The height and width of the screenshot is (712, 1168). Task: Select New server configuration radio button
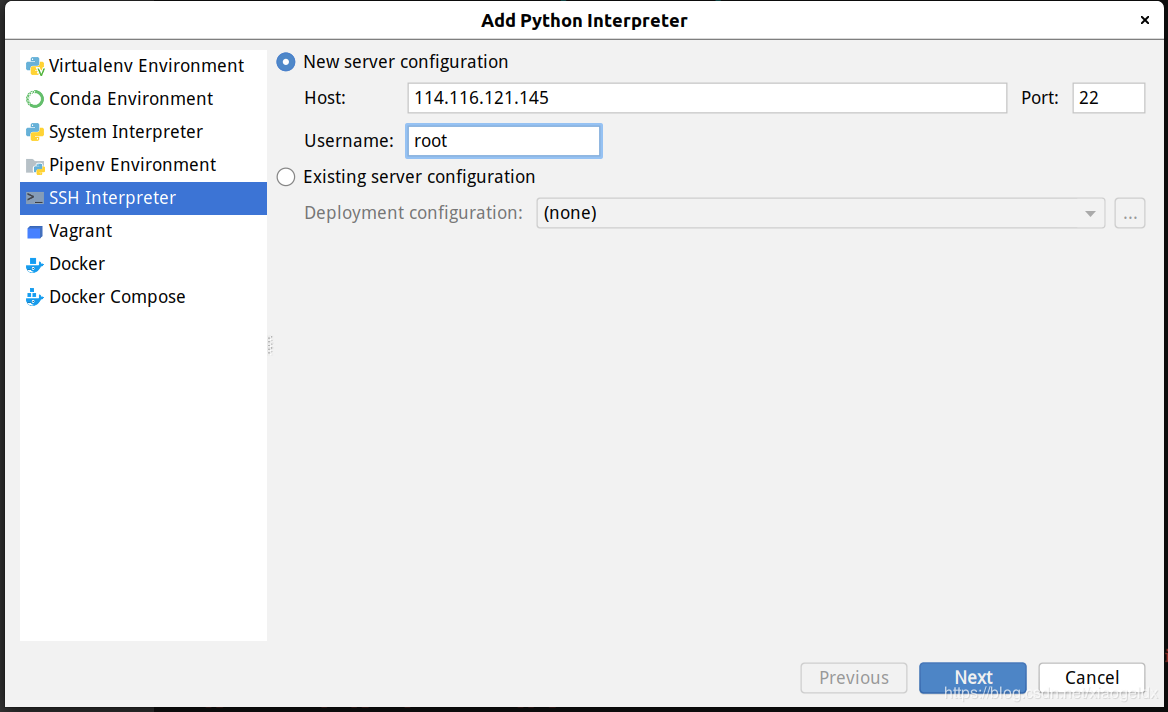coord(286,62)
